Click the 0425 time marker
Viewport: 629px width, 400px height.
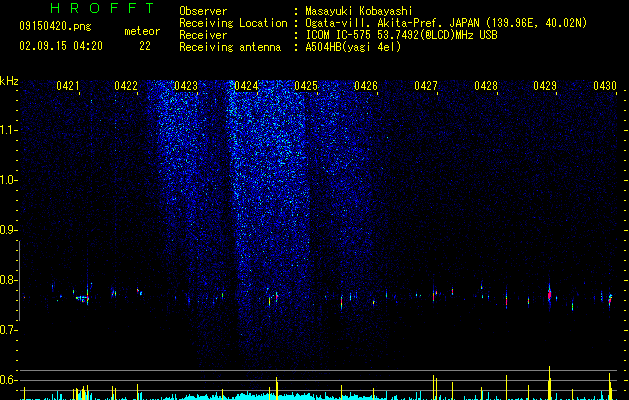[306, 86]
